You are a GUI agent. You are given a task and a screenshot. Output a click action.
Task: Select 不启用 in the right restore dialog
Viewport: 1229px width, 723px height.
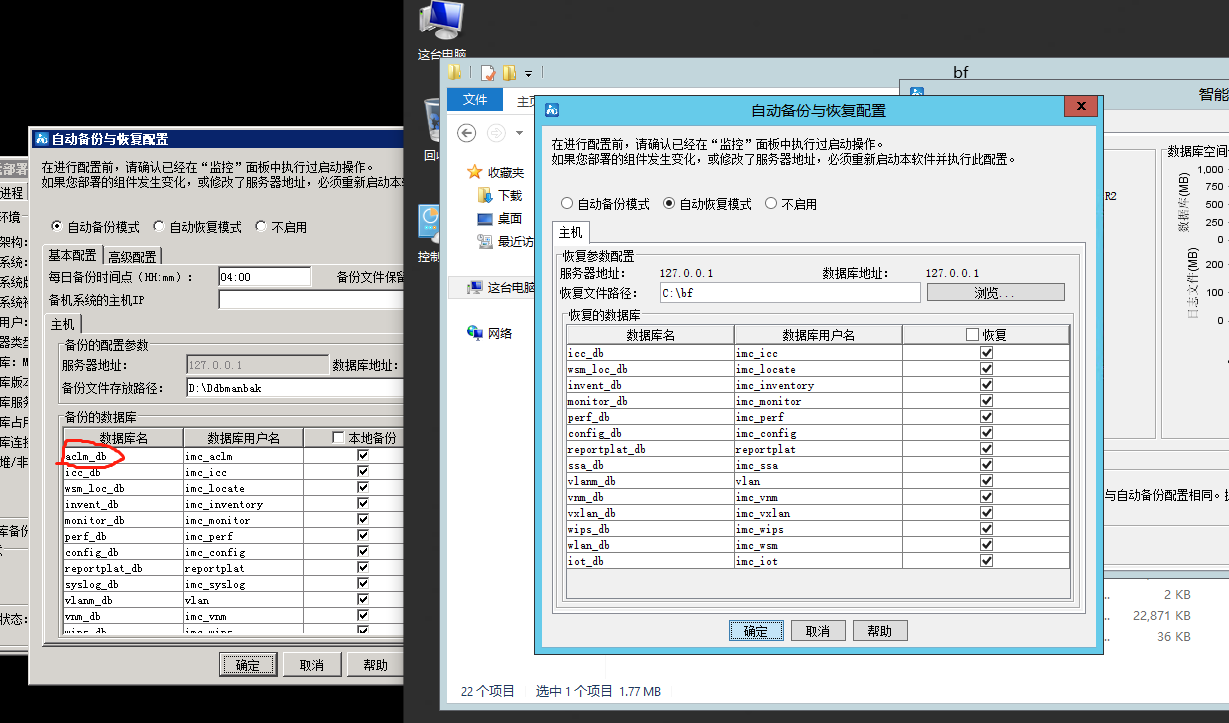pos(791,204)
